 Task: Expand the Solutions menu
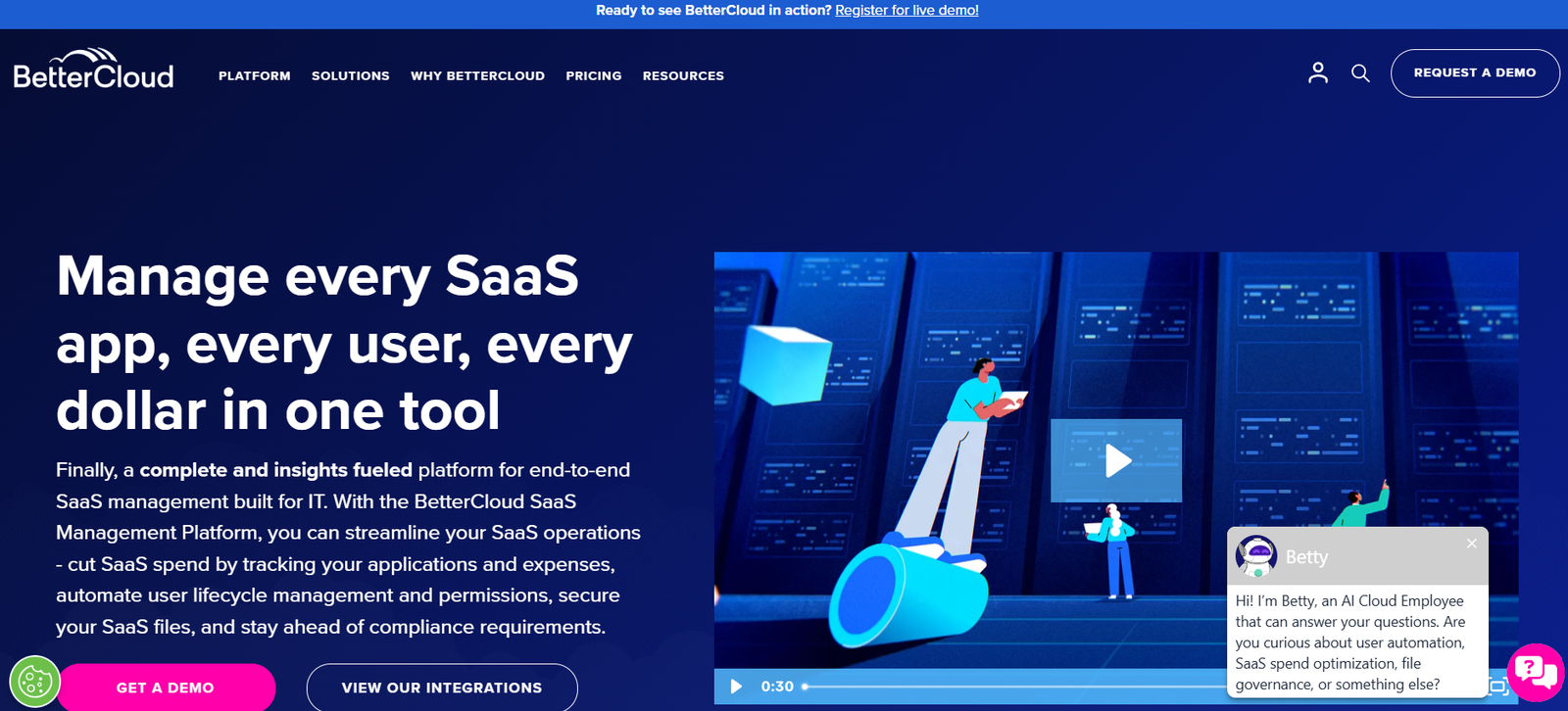coord(350,75)
